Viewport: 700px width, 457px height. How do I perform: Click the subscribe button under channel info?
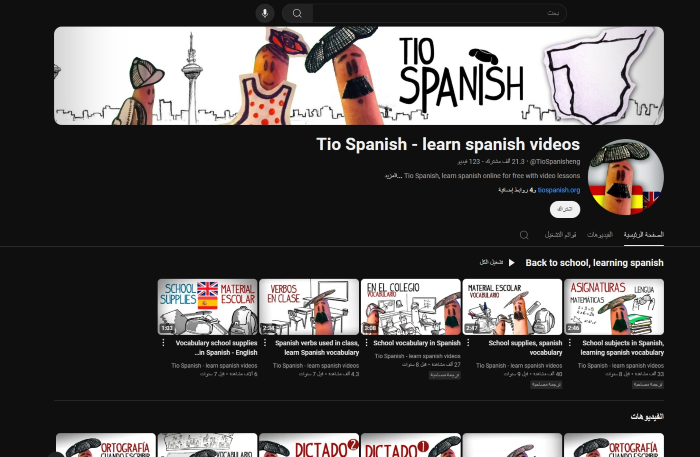pyautogui.click(x=565, y=209)
